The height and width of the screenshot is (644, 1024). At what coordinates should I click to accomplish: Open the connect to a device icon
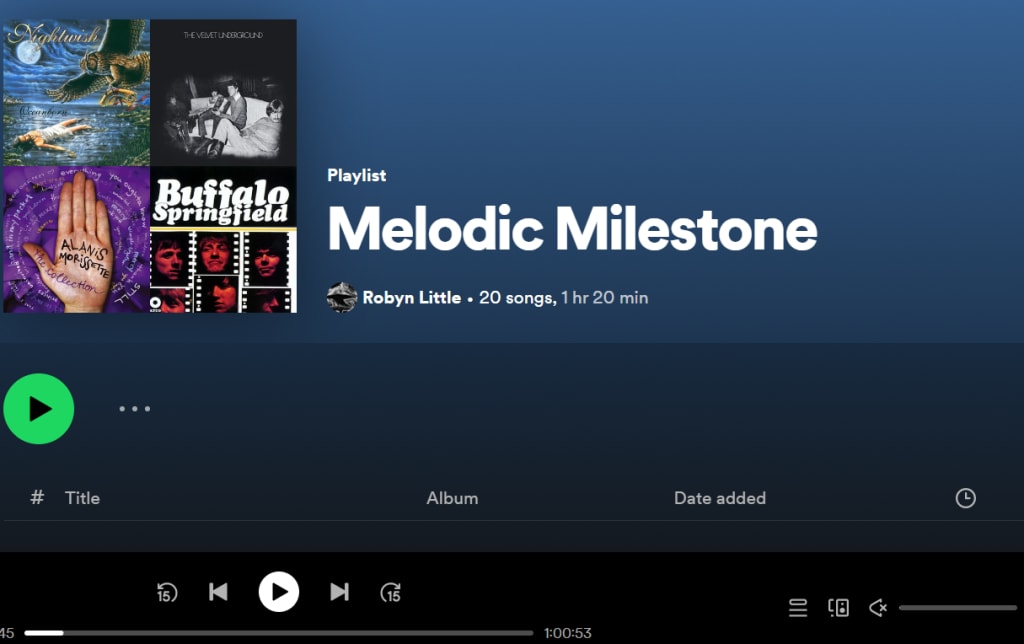[839, 607]
